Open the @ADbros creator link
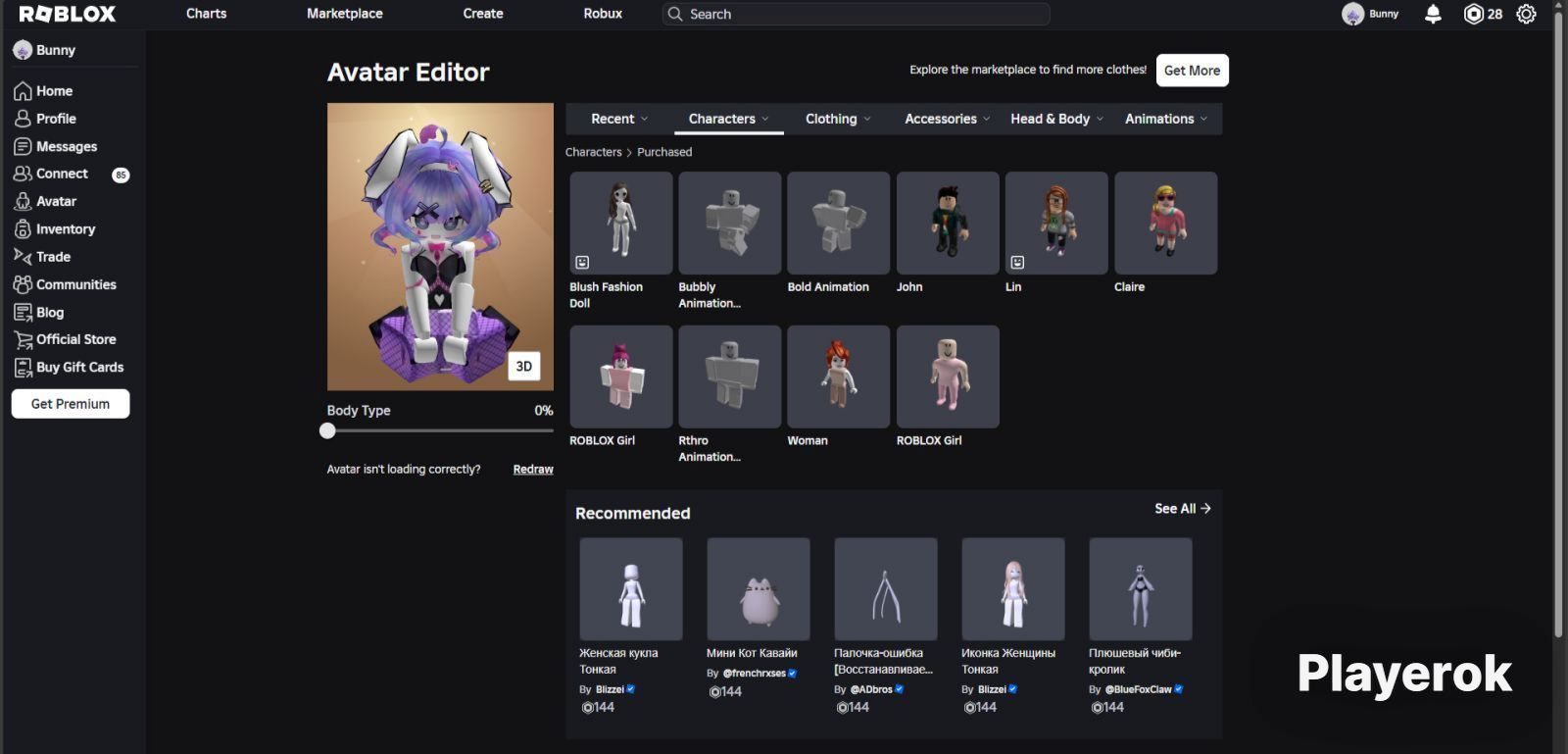Image resolution: width=1568 pixels, height=754 pixels. click(x=871, y=689)
